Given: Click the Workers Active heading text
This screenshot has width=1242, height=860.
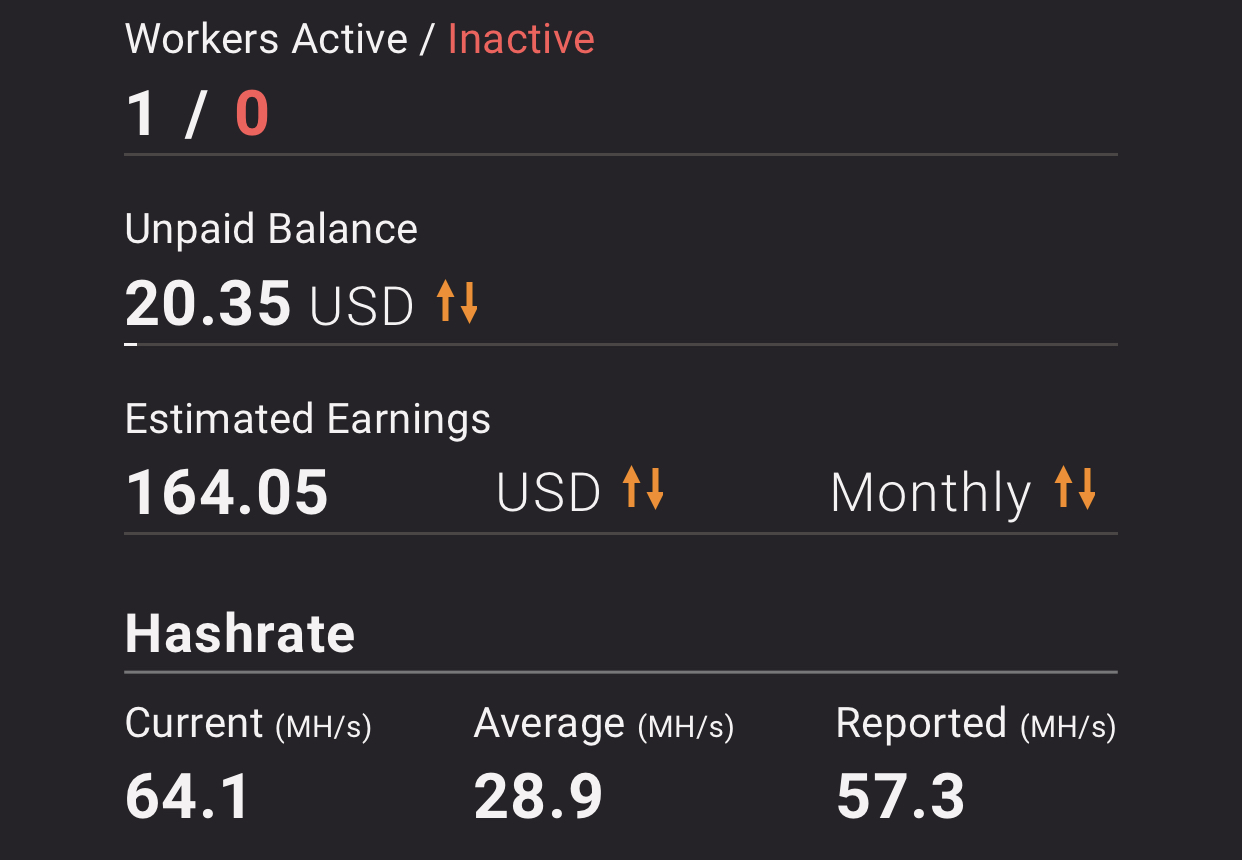Looking at the screenshot, I should [x=266, y=39].
